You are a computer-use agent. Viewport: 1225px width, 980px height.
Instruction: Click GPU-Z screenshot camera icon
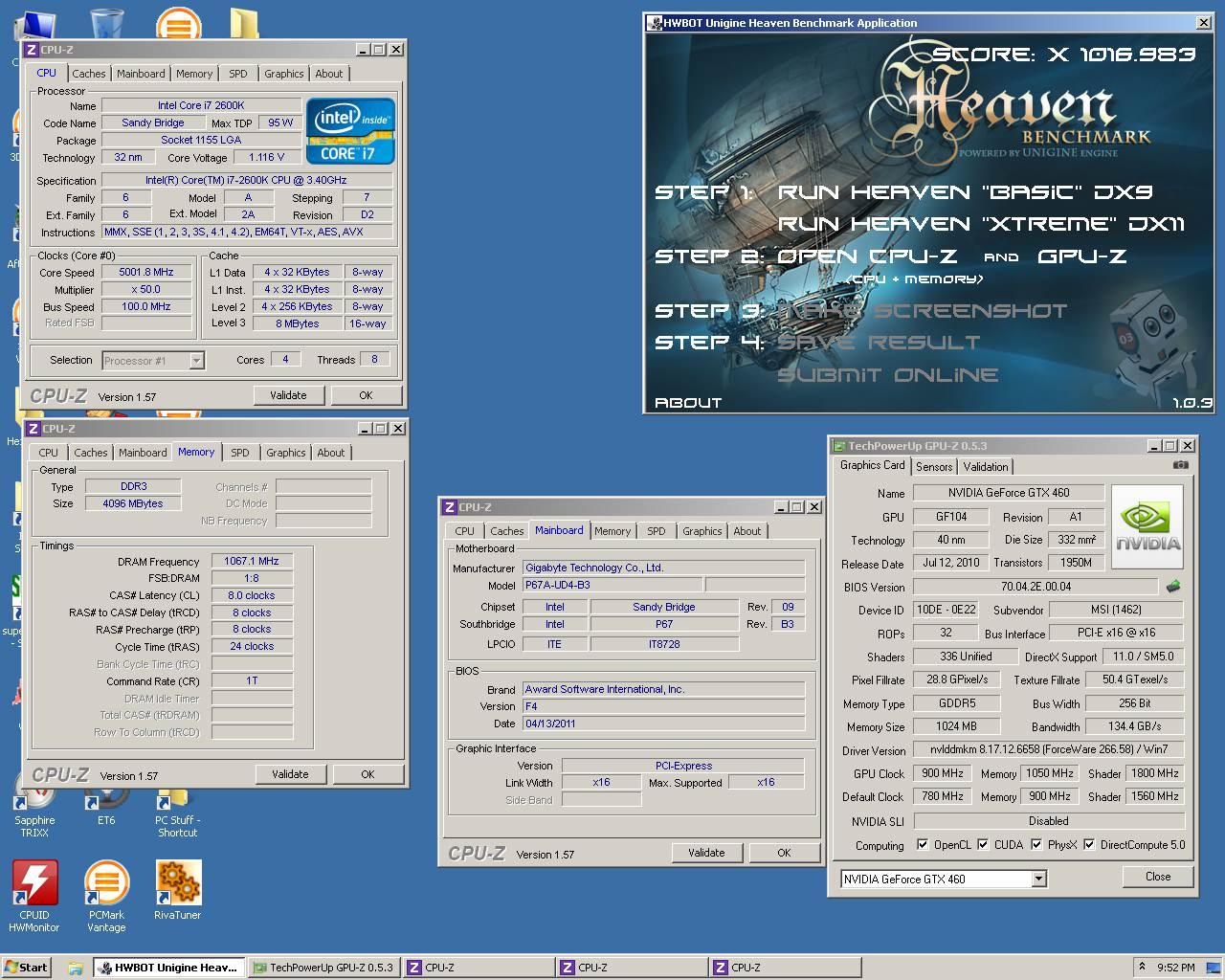(1181, 465)
